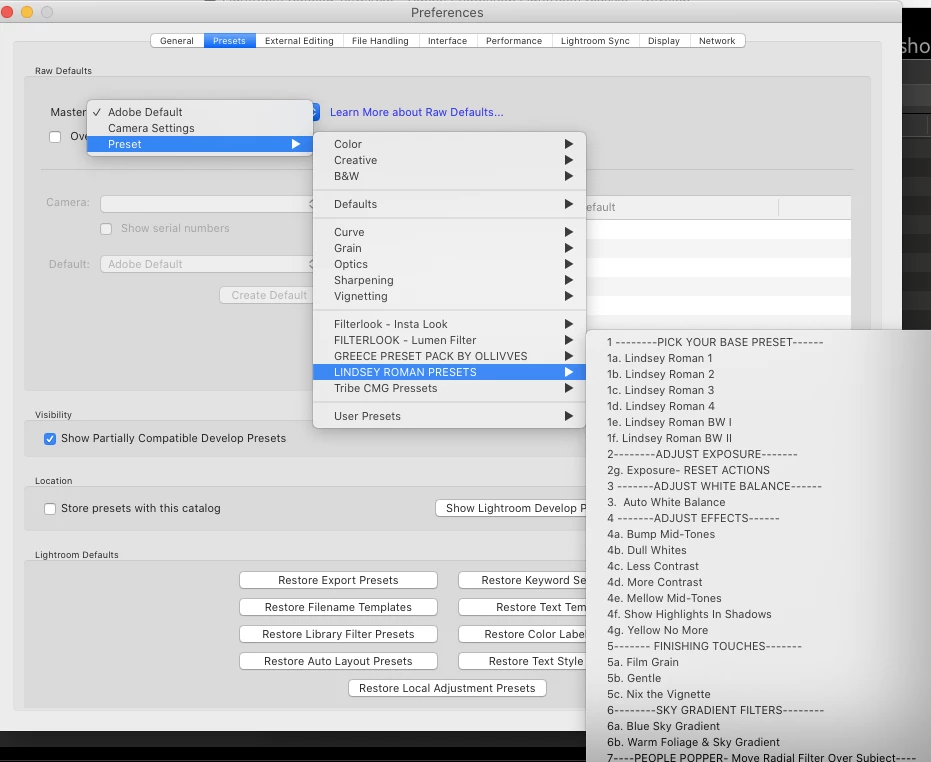Switch to Lightroom Sync tab
Image resolution: width=931 pixels, height=762 pixels.
tap(595, 40)
